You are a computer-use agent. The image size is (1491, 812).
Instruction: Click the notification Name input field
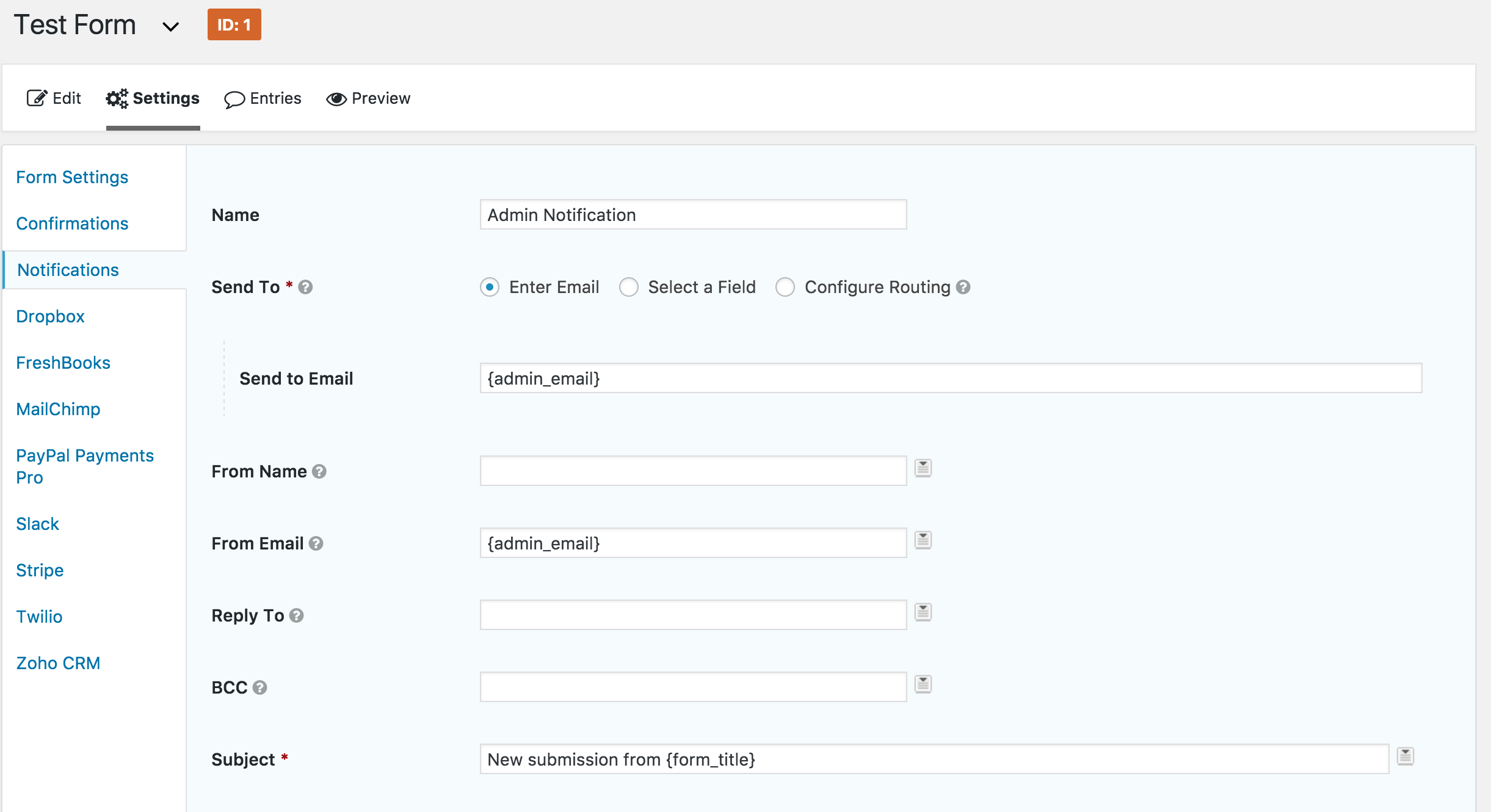pyautogui.click(x=693, y=215)
